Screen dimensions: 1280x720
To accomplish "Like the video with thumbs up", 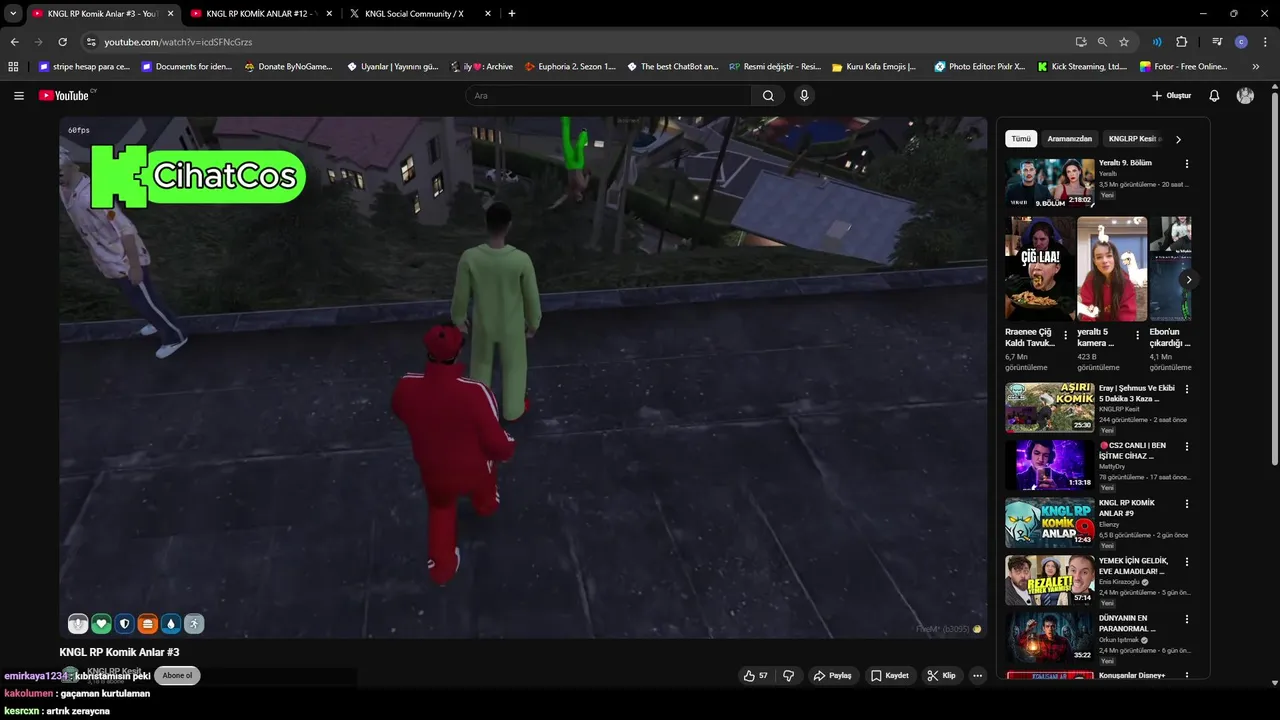I will coord(756,676).
